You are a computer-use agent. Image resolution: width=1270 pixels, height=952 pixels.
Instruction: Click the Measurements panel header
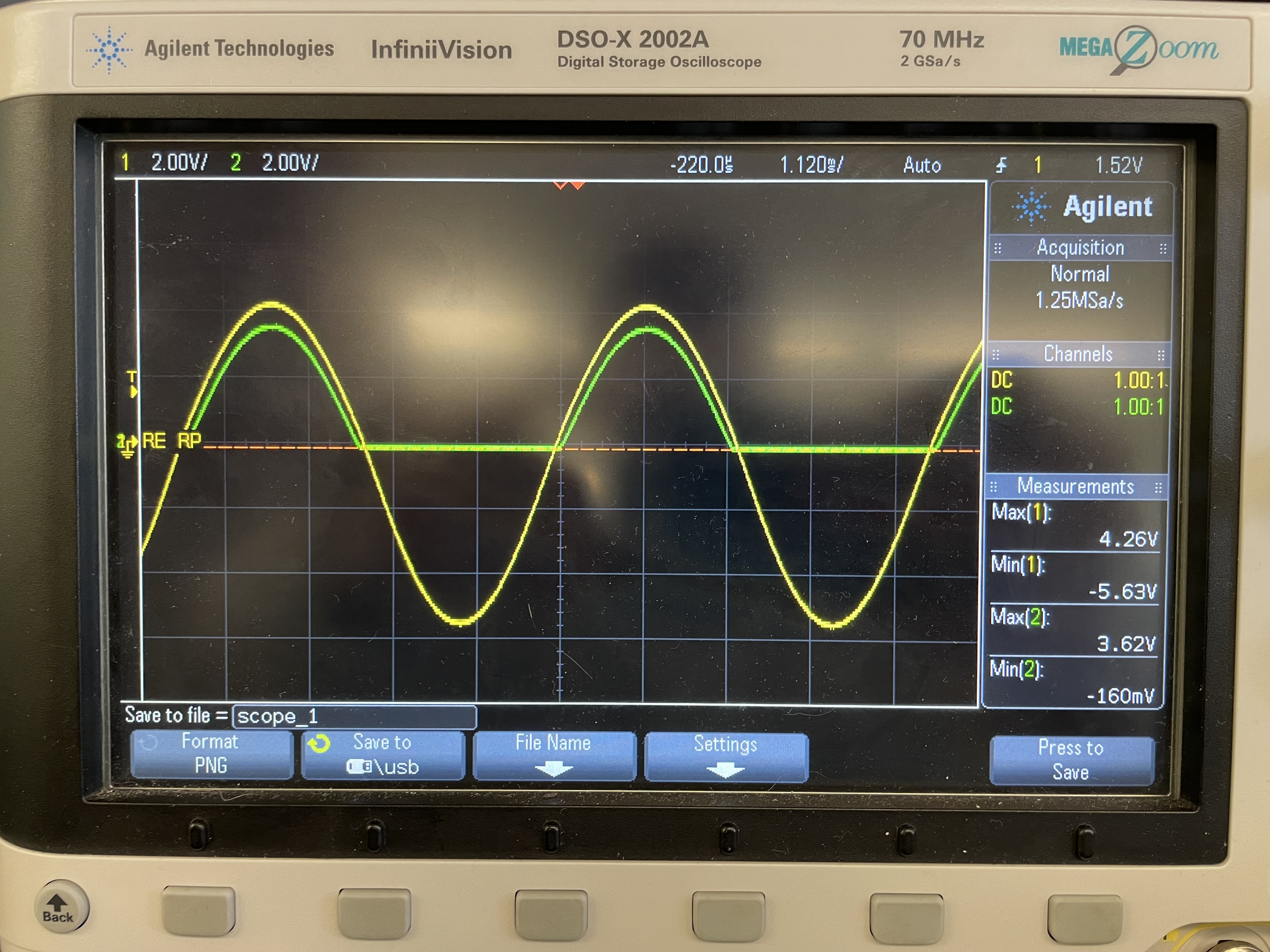1076,487
